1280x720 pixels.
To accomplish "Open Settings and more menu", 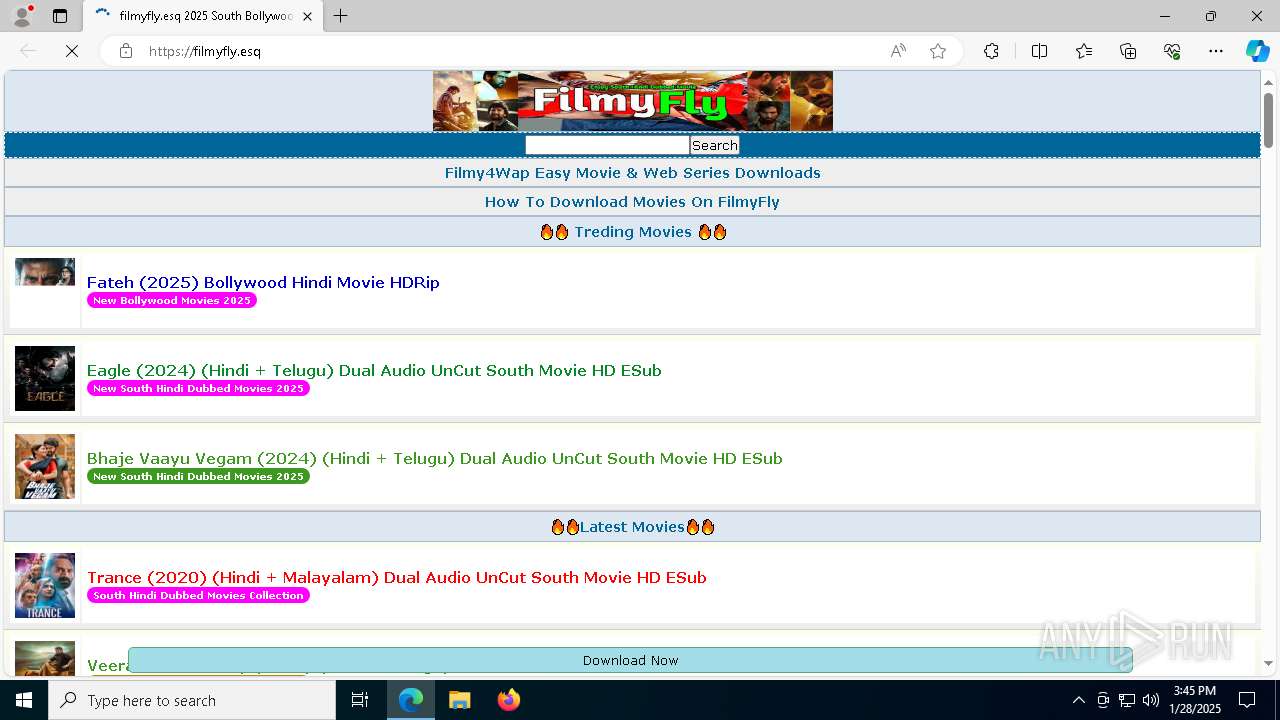I will (1216, 51).
